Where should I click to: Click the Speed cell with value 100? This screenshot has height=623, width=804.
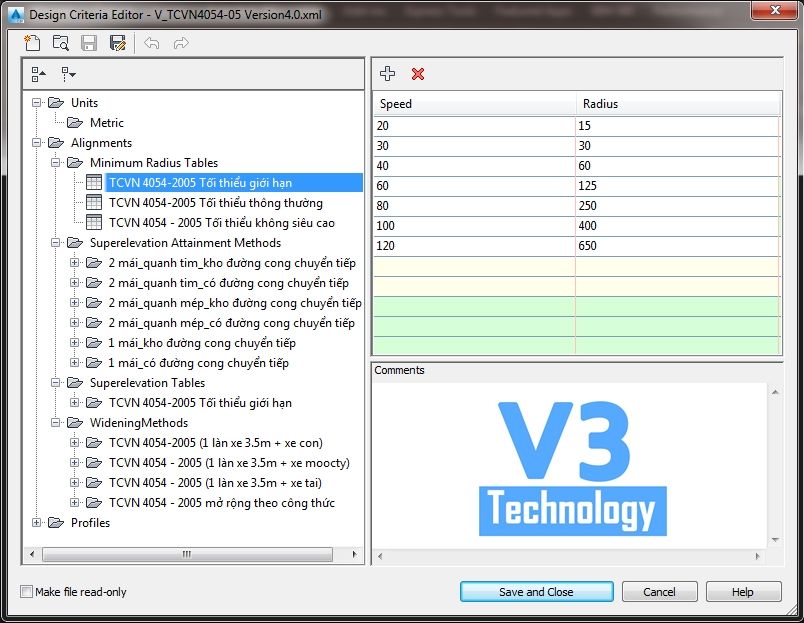[474, 226]
